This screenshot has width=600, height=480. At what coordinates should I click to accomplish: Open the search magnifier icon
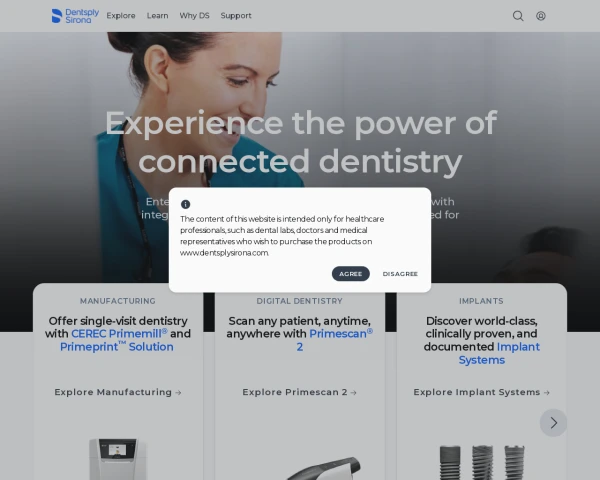click(518, 16)
